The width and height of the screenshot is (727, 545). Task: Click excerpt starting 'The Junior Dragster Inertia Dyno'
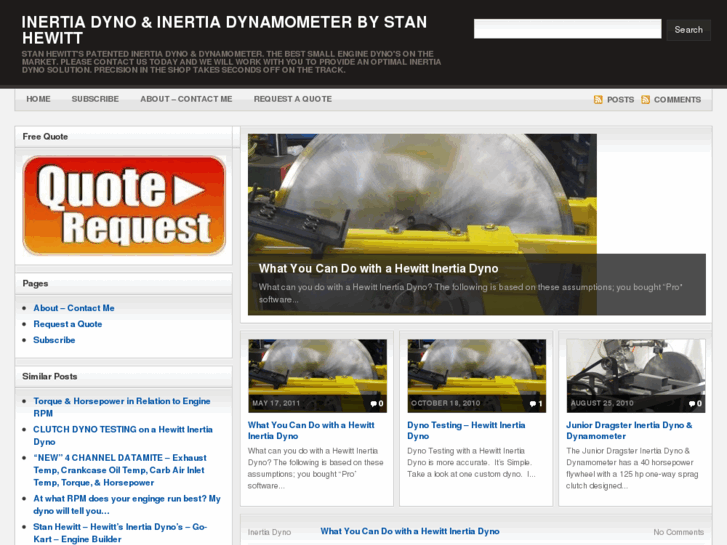pyautogui.click(x=632, y=468)
